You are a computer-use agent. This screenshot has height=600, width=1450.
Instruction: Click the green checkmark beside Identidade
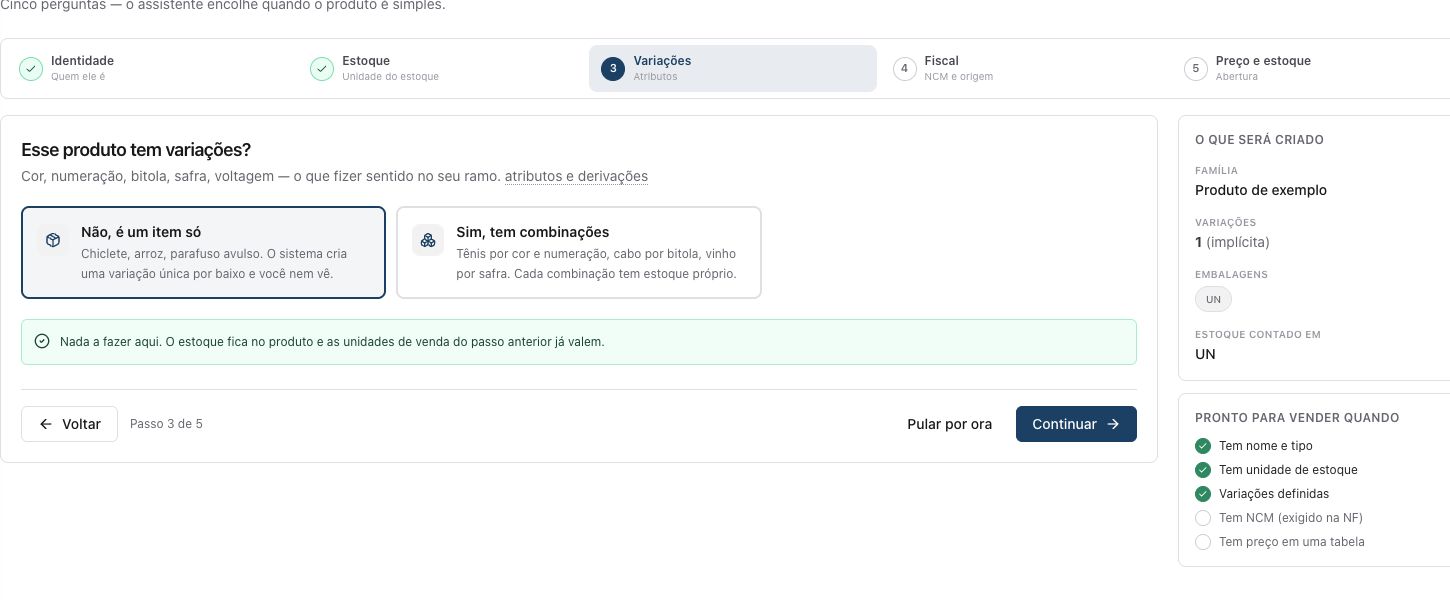click(x=31, y=69)
